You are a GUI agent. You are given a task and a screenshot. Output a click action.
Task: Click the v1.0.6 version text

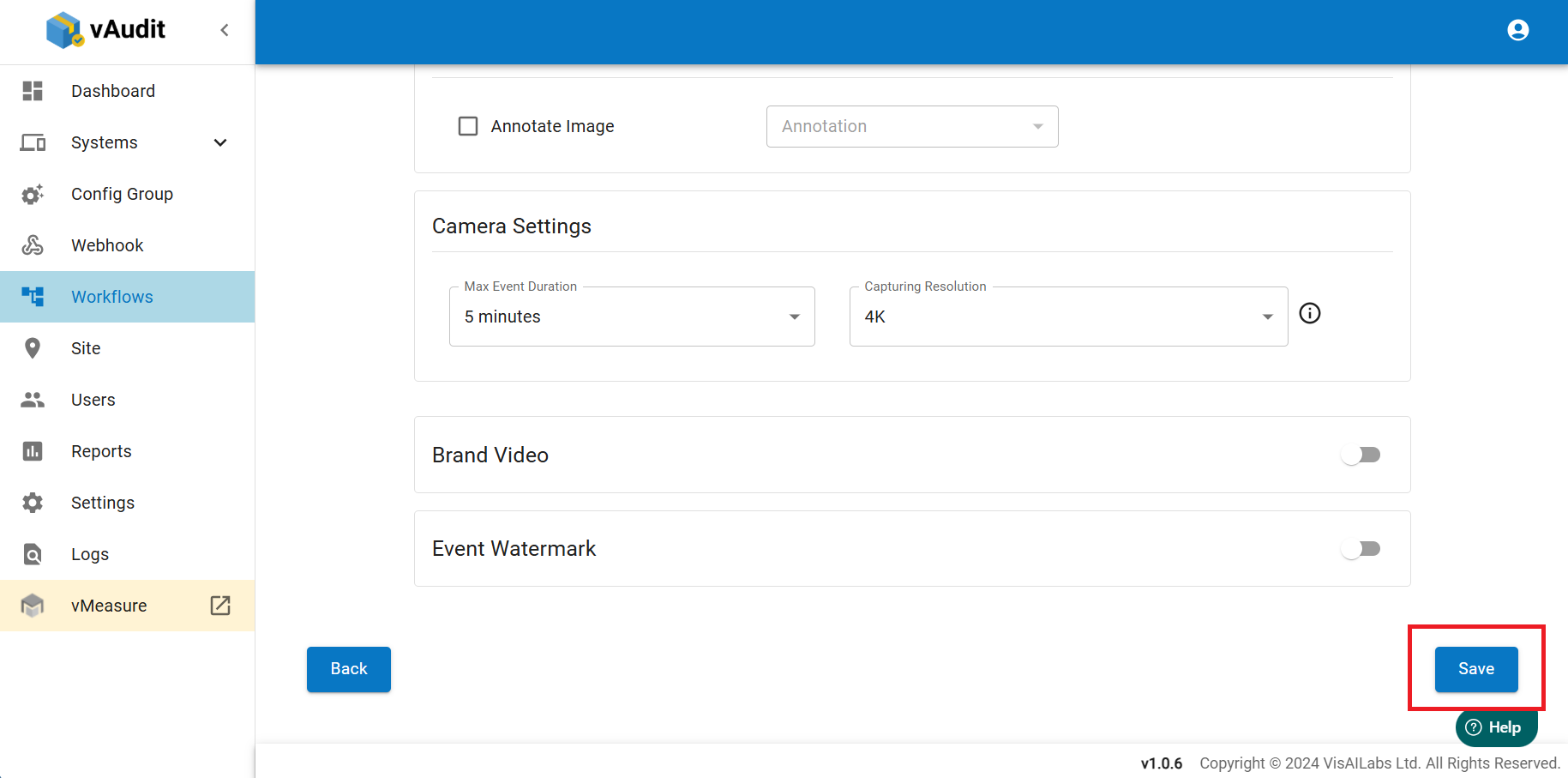click(1162, 763)
